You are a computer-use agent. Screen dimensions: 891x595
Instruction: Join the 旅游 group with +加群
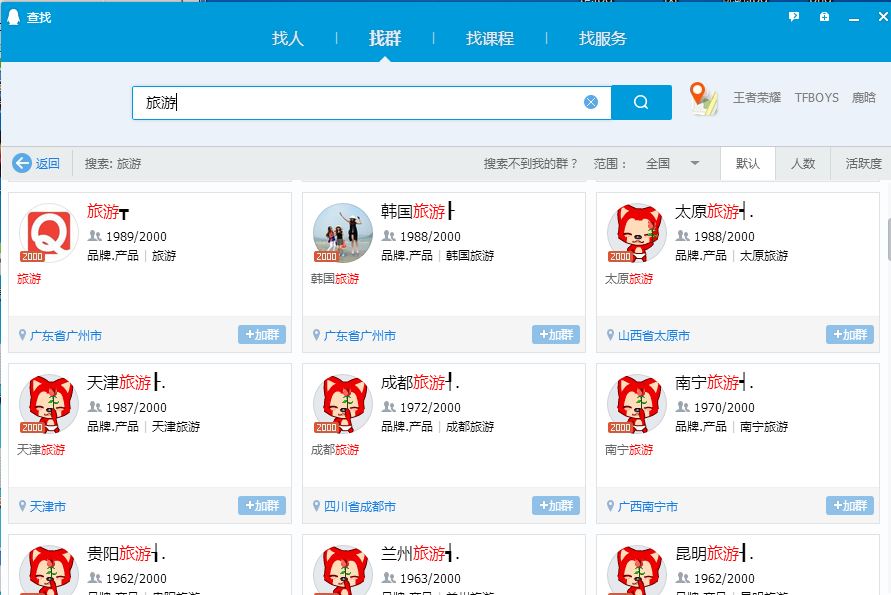point(262,335)
